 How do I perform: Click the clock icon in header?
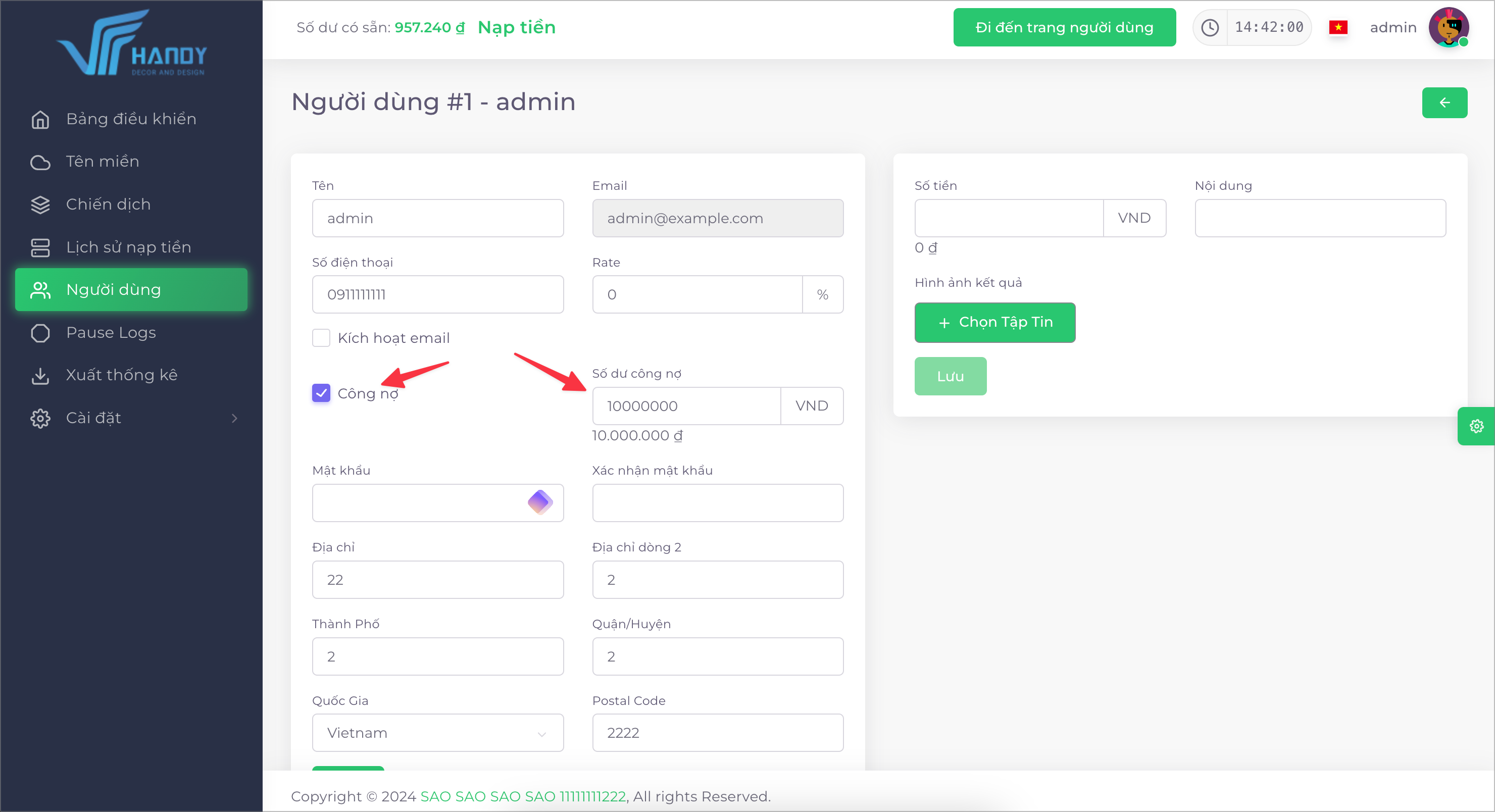[x=1210, y=27]
